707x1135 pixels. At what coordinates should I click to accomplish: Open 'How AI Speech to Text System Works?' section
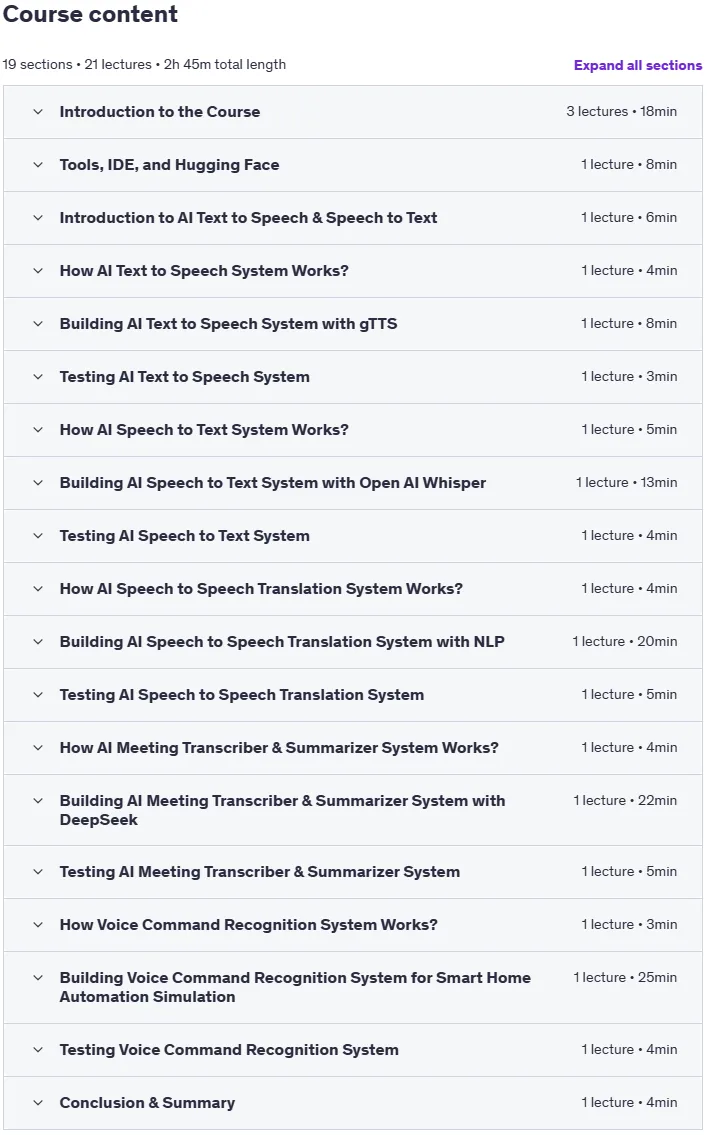(352, 430)
